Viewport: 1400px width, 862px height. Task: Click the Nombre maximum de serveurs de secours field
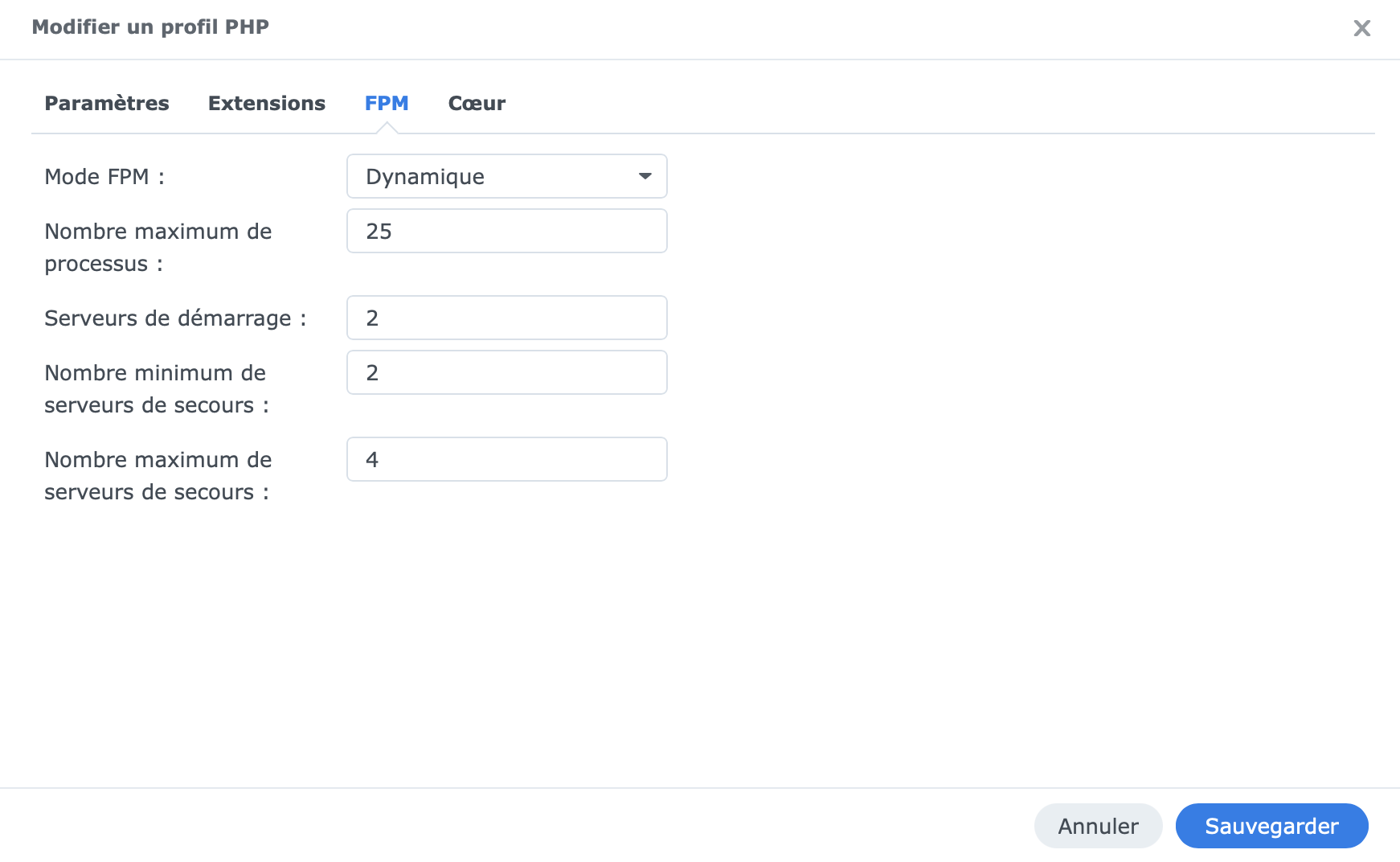pyautogui.click(x=506, y=460)
